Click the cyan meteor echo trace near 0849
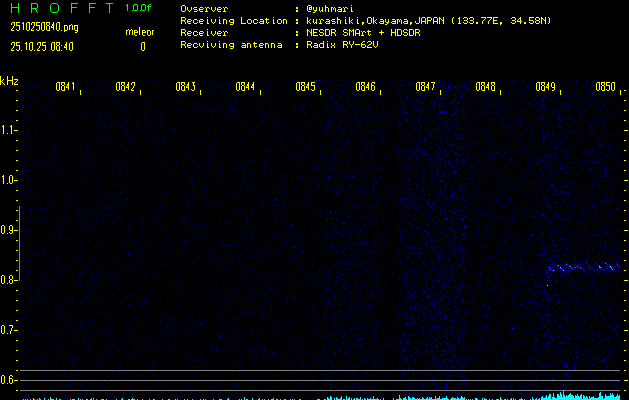The image size is (629, 400). coord(584,267)
